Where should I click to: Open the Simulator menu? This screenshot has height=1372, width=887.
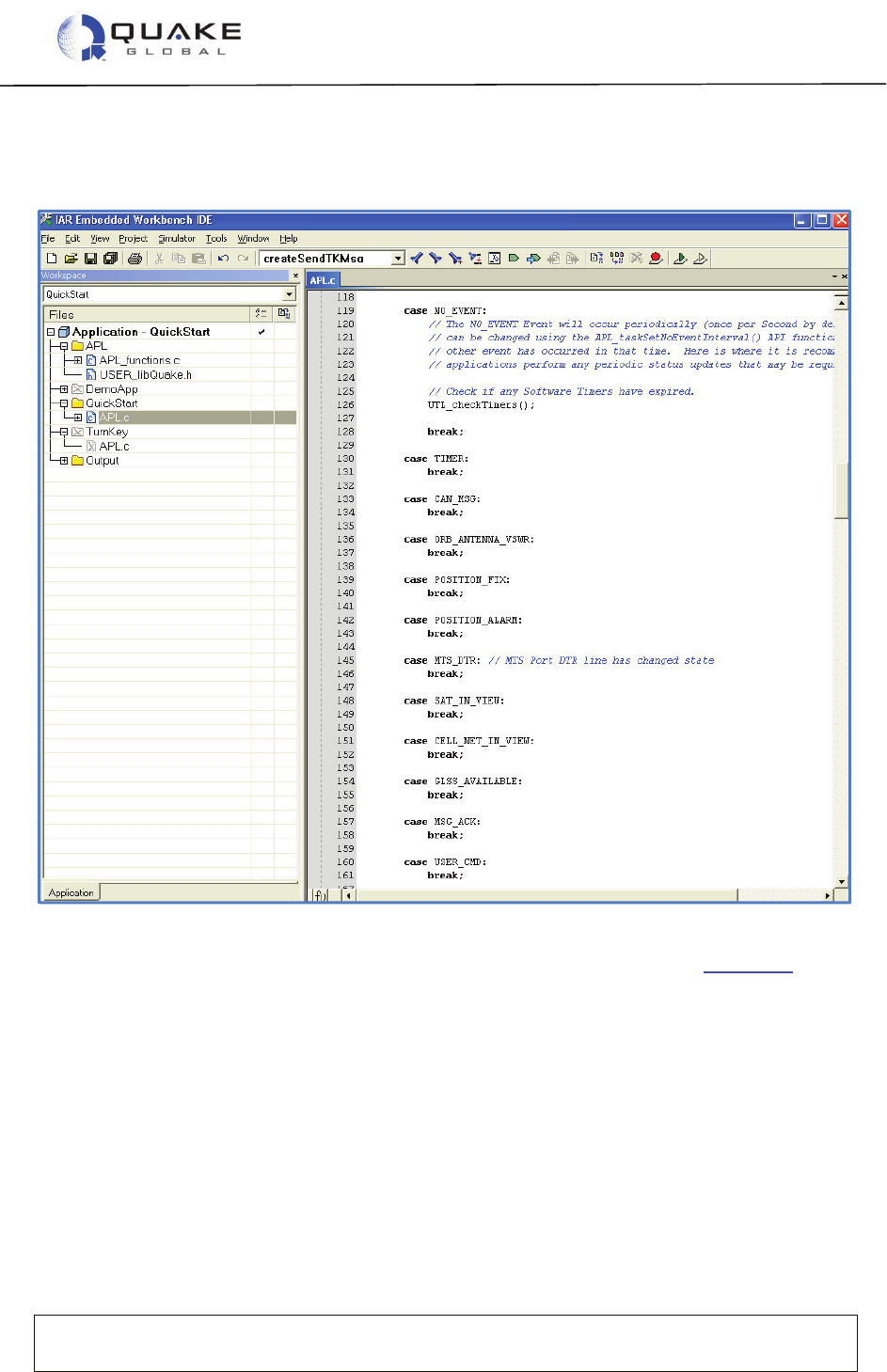(176, 239)
